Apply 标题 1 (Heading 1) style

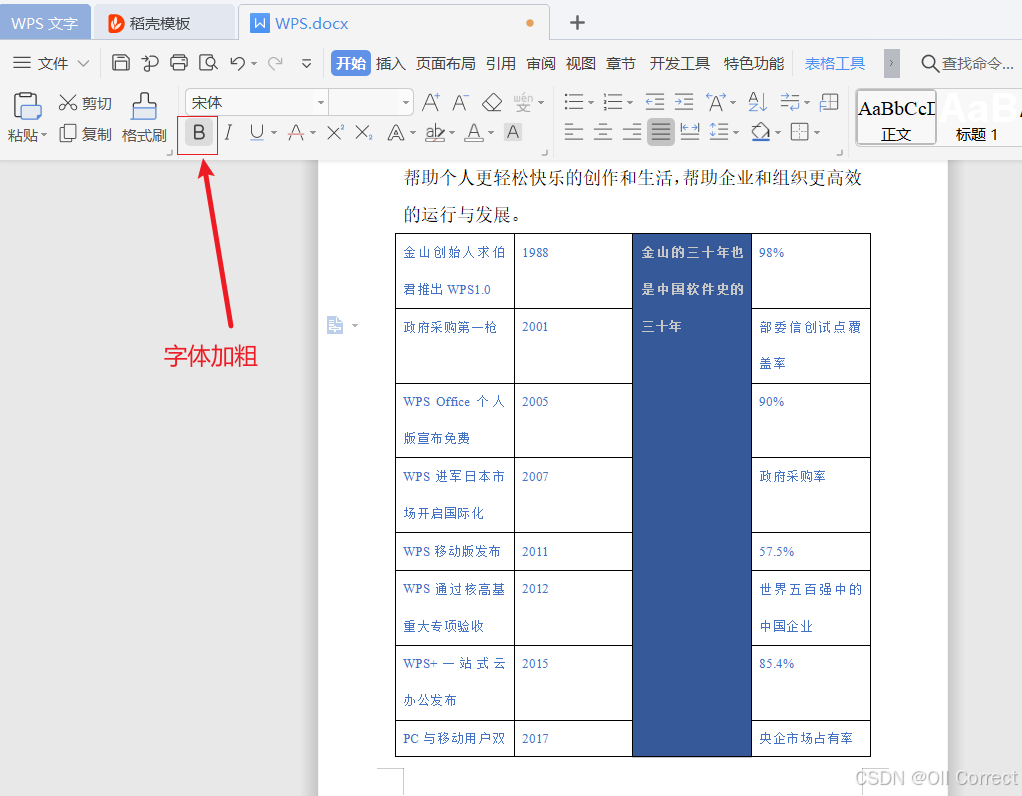(x=979, y=118)
